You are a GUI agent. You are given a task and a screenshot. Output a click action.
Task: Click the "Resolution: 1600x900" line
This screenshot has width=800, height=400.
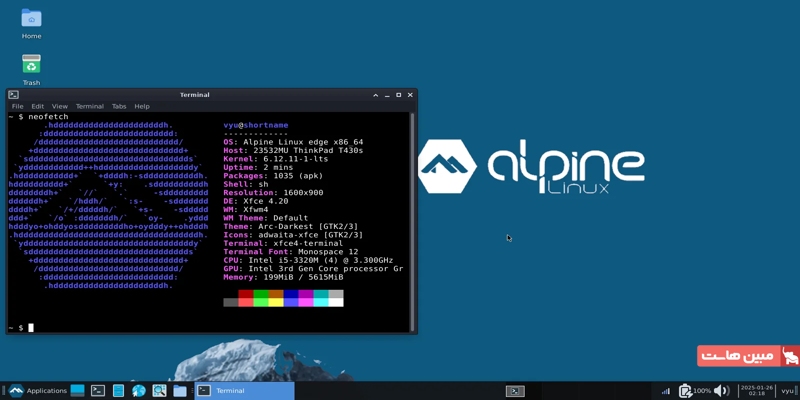(273, 193)
